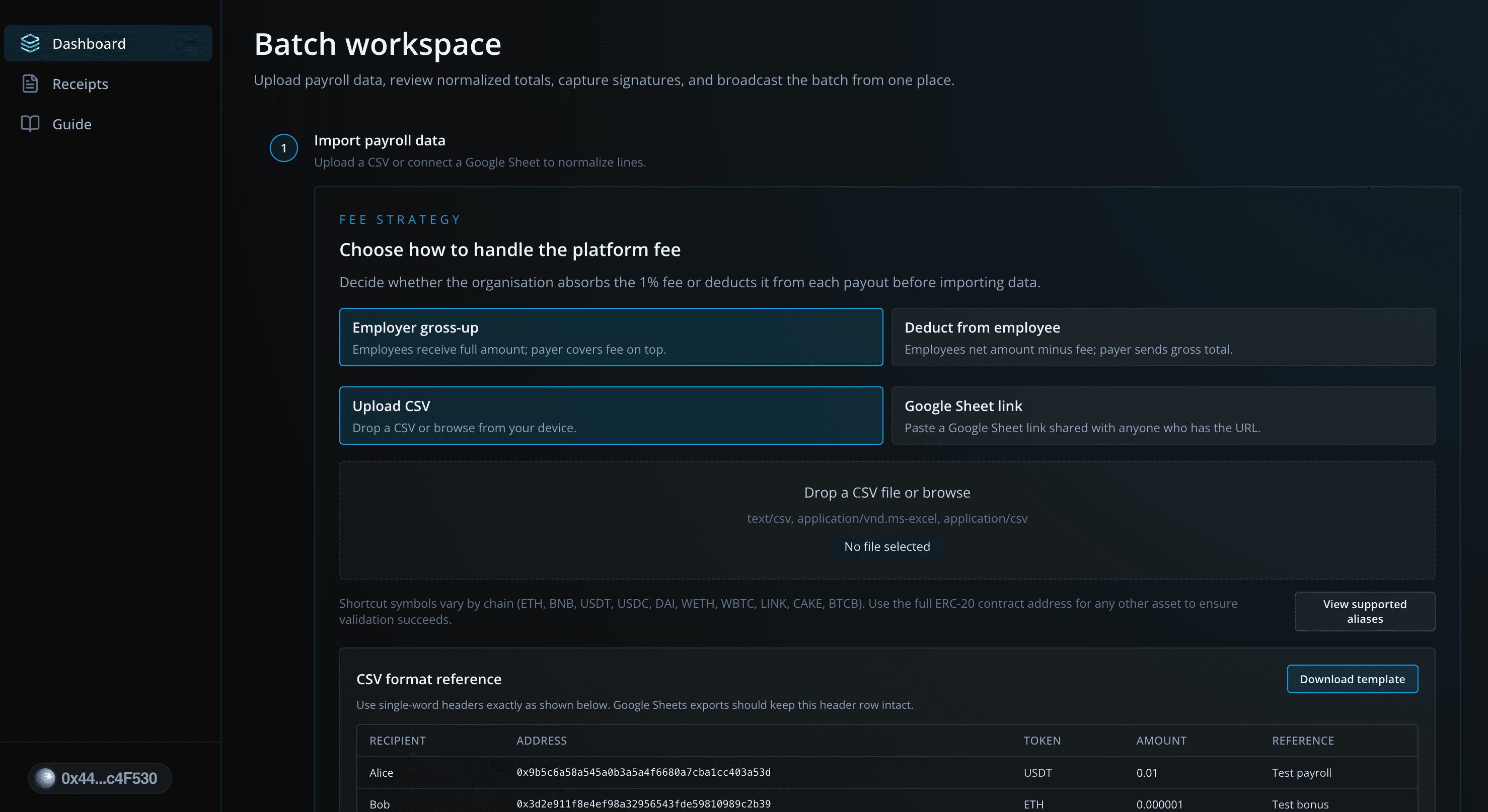Image resolution: width=1488 pixels, height=812 pixels.
Task: Click the No file selected label
Action: [886, 546]
